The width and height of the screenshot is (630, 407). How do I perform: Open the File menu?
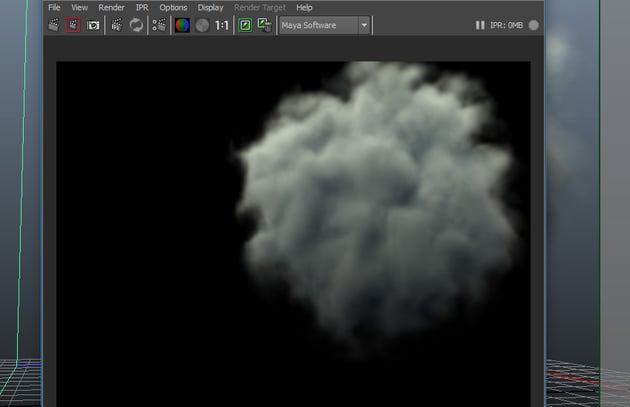54,8
